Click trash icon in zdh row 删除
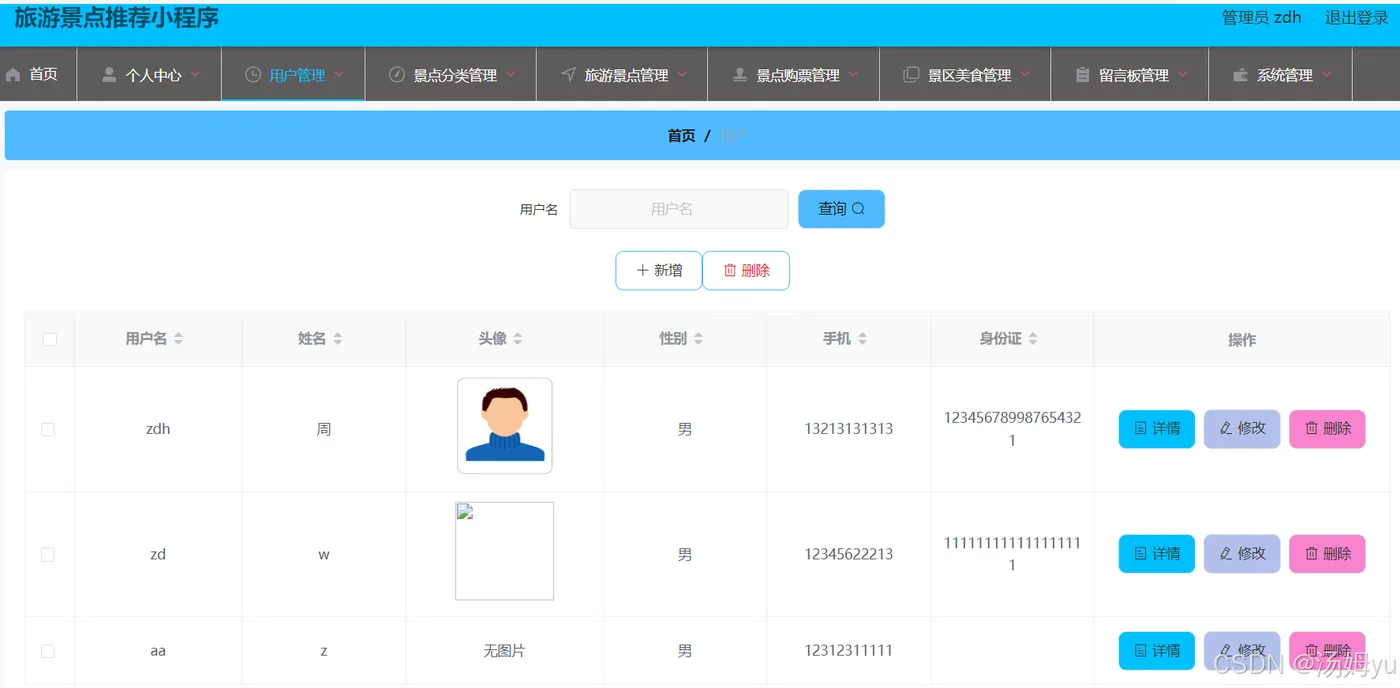Image resolution: width=1400 pixels, height=688 pixels. tap(1311, 428)
